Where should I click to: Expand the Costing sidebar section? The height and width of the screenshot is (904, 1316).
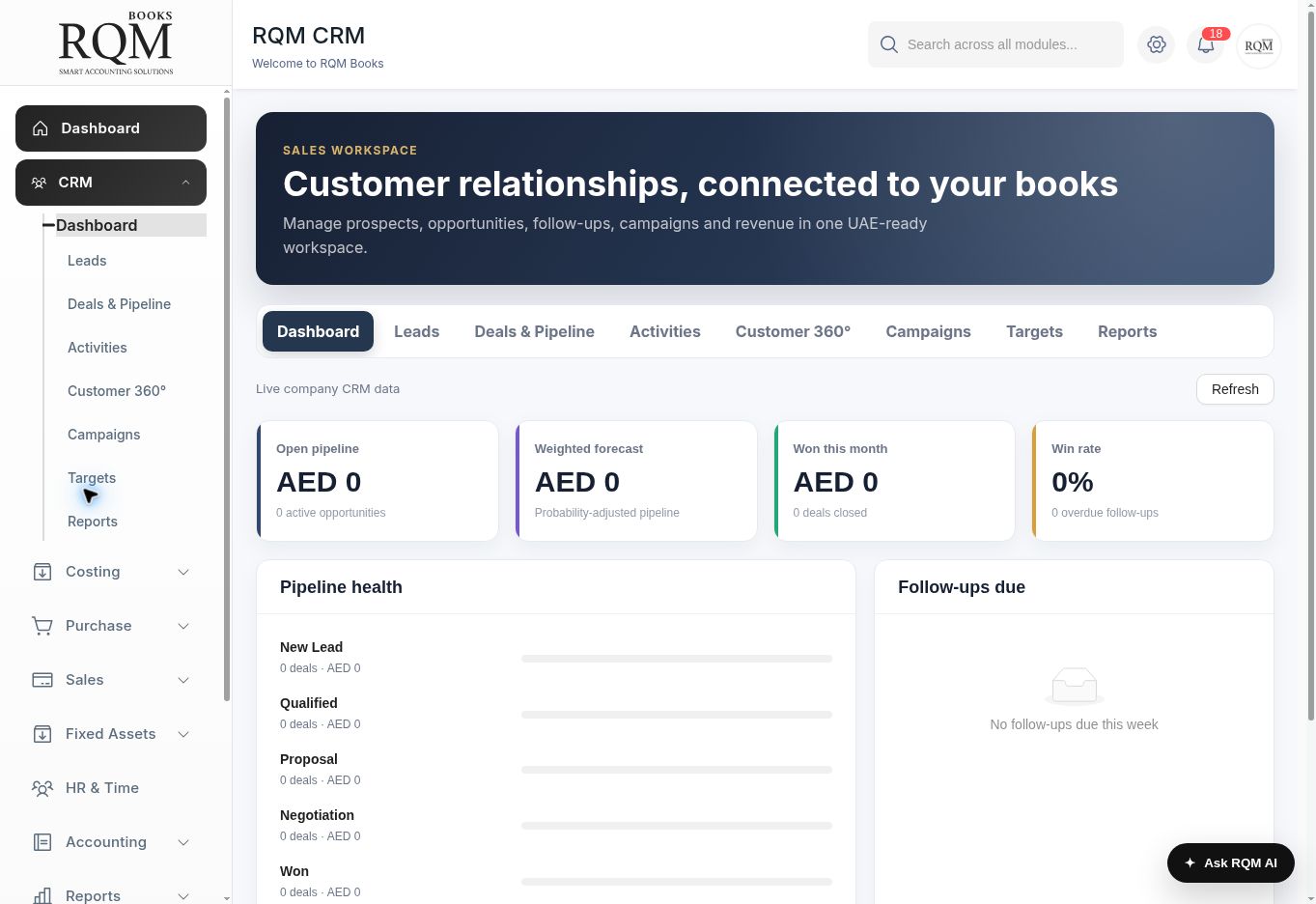point(183,572)
